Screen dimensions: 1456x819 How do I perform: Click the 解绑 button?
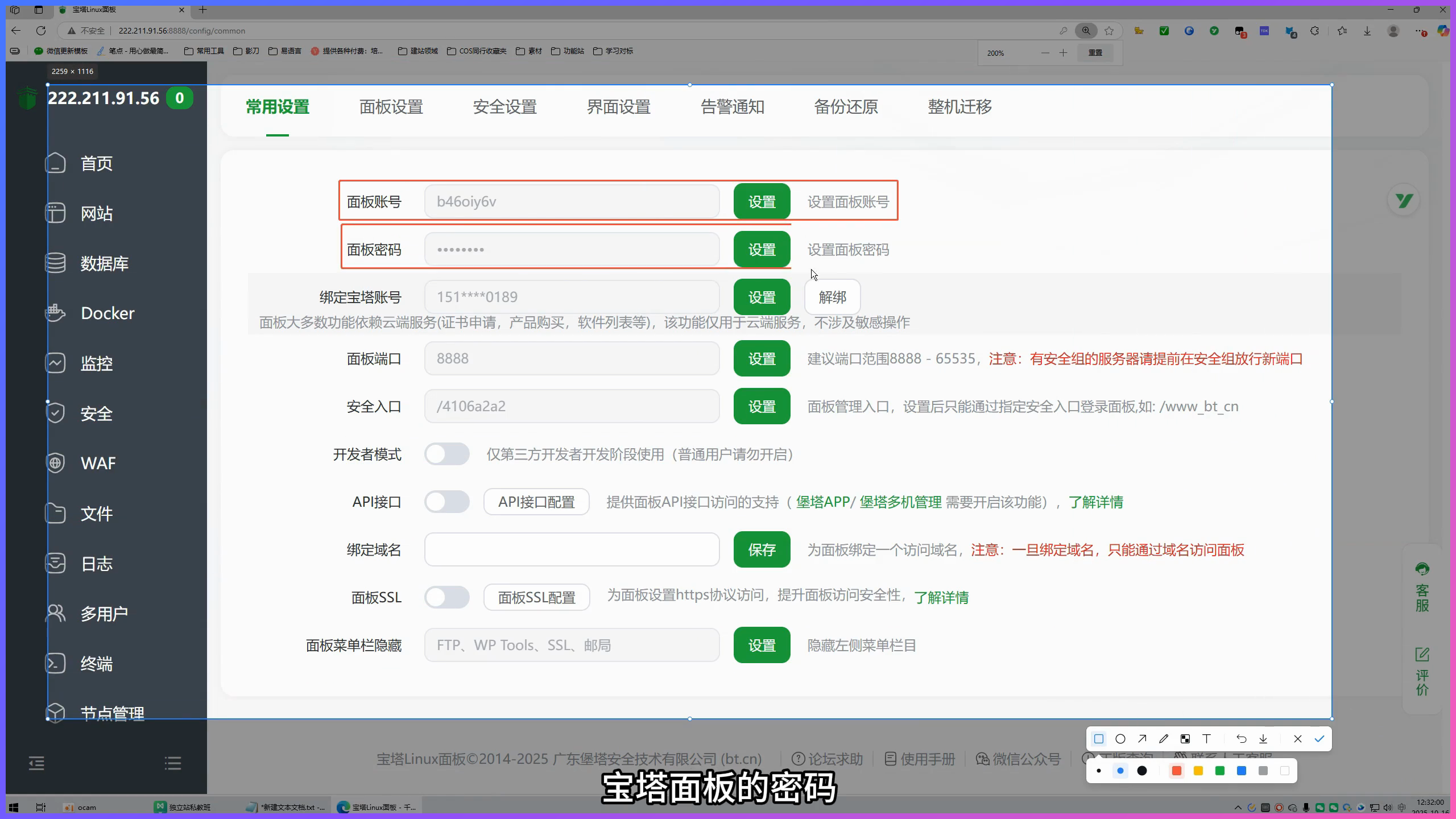click(833, 297)
